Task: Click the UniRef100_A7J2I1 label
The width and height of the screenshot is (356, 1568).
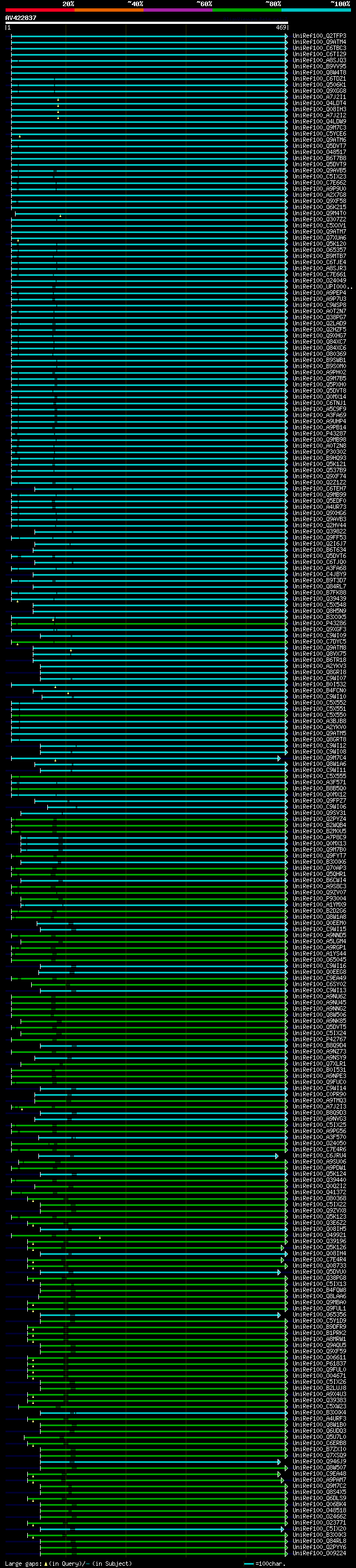Action: click(319, 97)
